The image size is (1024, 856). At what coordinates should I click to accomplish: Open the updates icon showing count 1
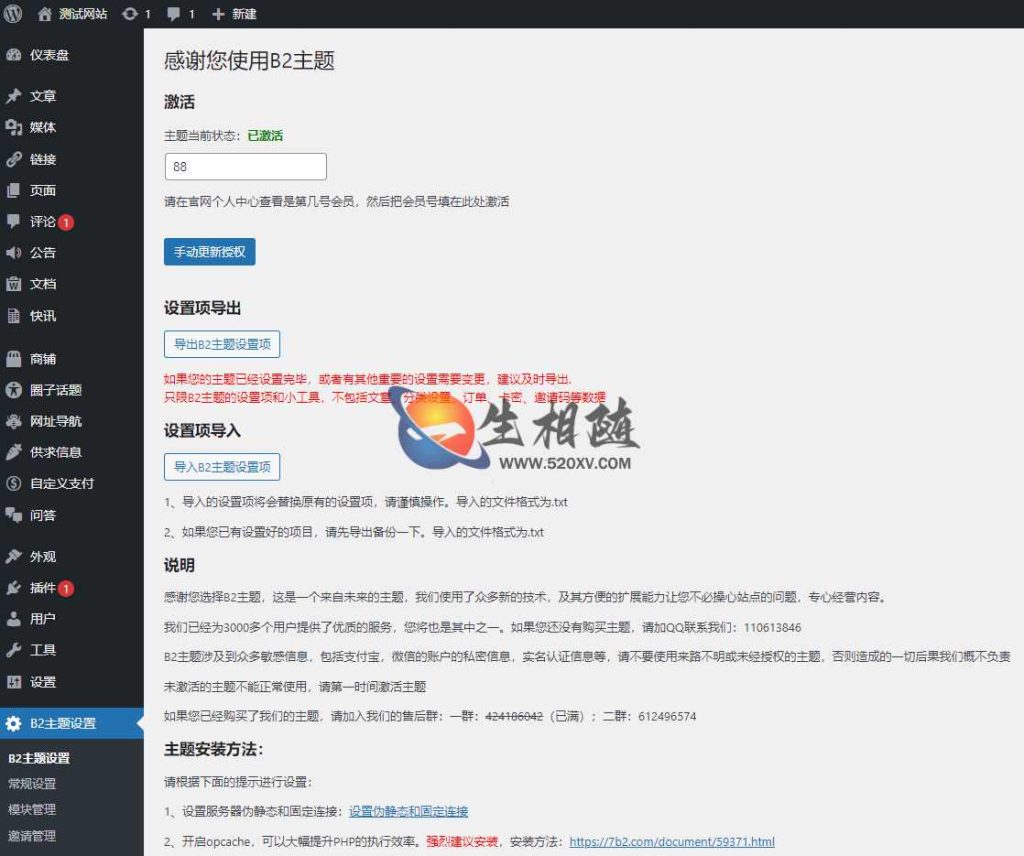(x=130, y=14)
